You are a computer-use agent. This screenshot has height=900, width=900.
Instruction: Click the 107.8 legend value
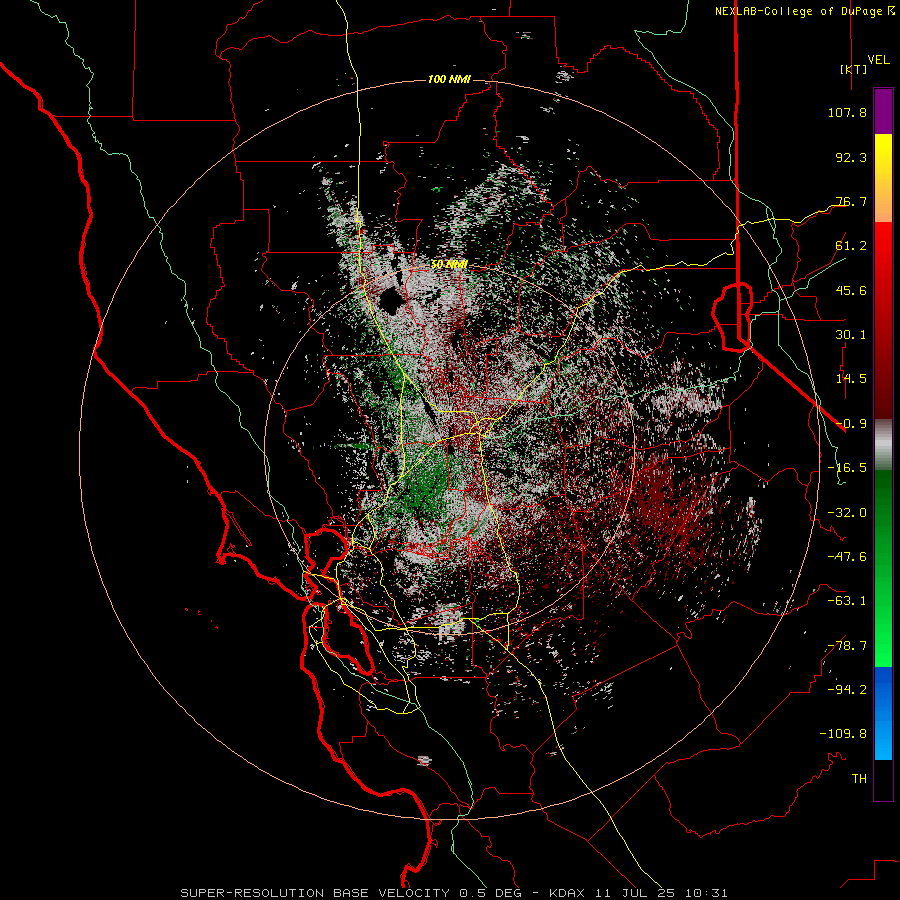847,112
